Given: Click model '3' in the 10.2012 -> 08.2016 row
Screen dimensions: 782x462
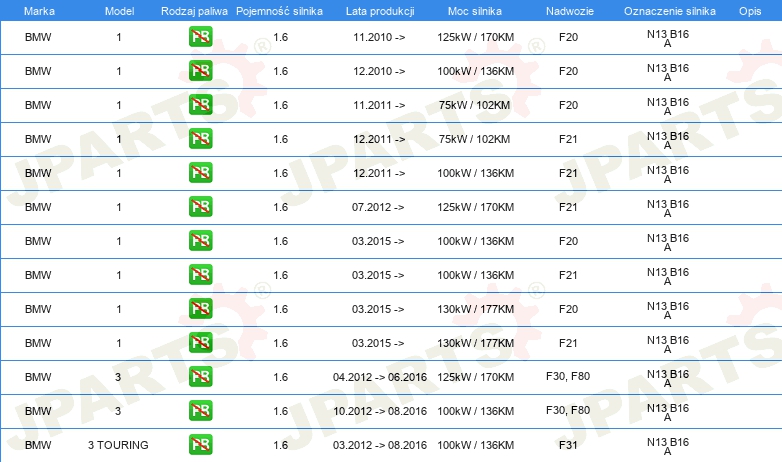Looking at the screenshot, I should 118,411.
